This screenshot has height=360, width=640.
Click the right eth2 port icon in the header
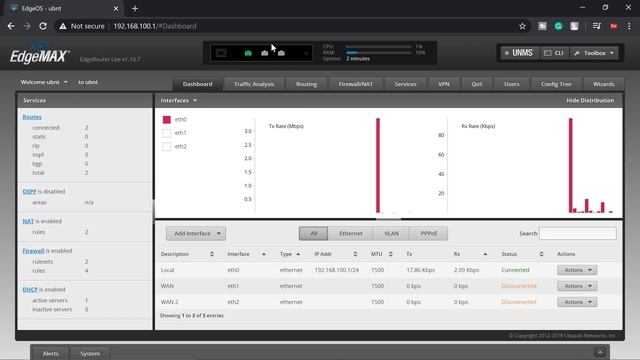tap(281, 53)
